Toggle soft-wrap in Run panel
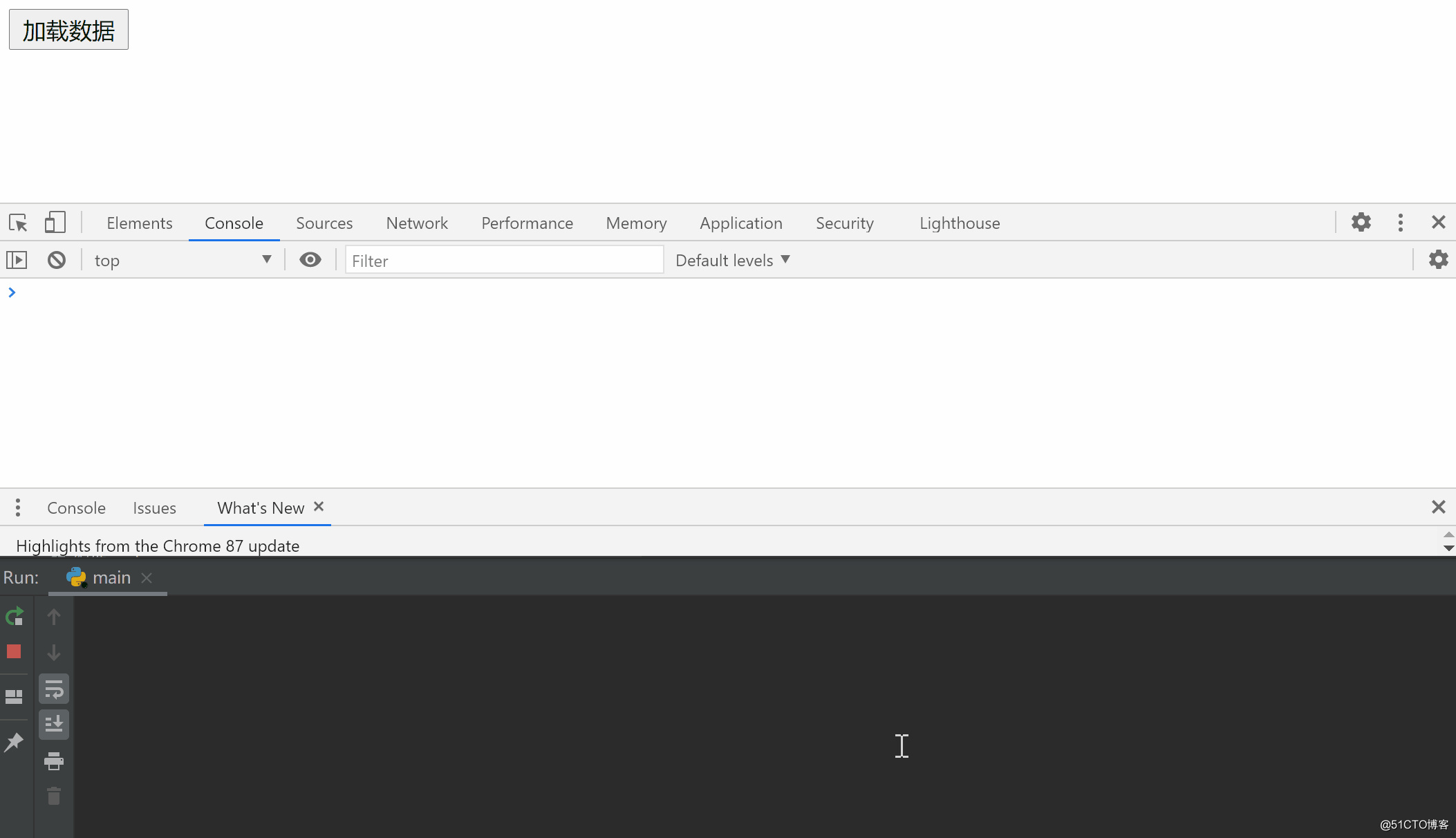1456x838 pixels. click(54, 689)
